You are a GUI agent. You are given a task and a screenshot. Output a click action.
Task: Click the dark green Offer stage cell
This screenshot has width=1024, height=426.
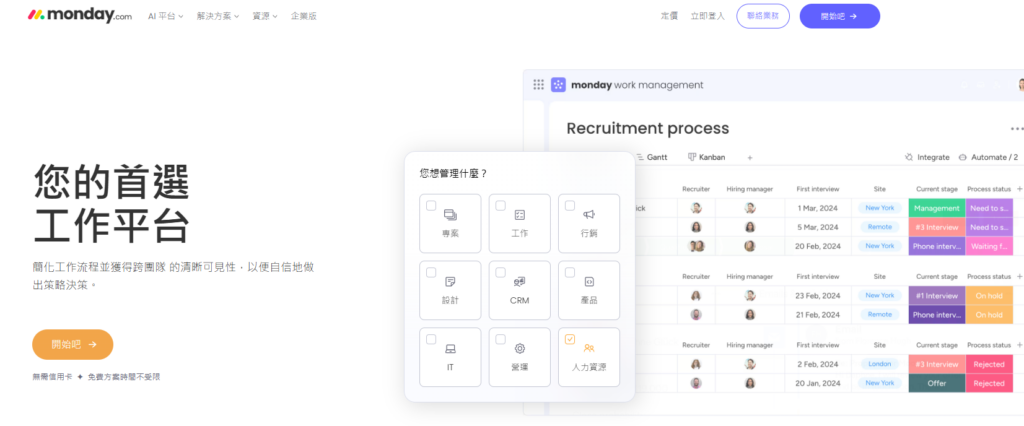tap(936, 383)
